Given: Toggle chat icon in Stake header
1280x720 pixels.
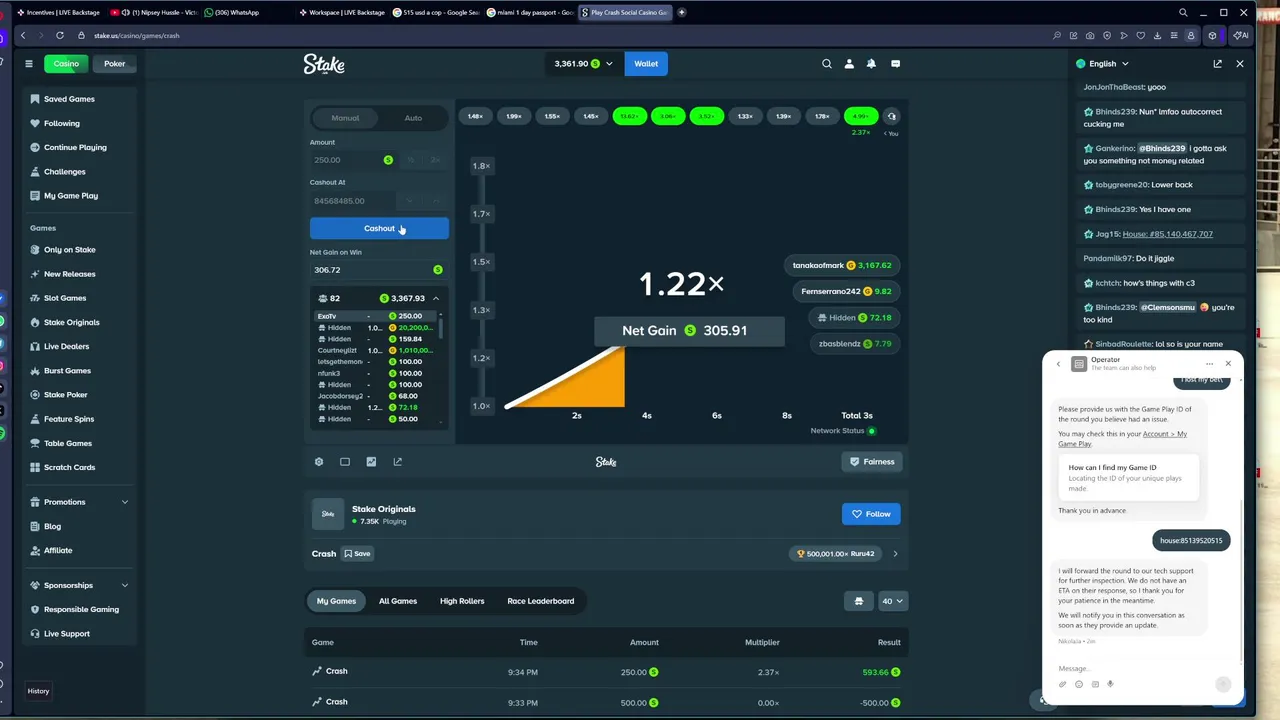Looking at the screenshot, I should [895, 63].
